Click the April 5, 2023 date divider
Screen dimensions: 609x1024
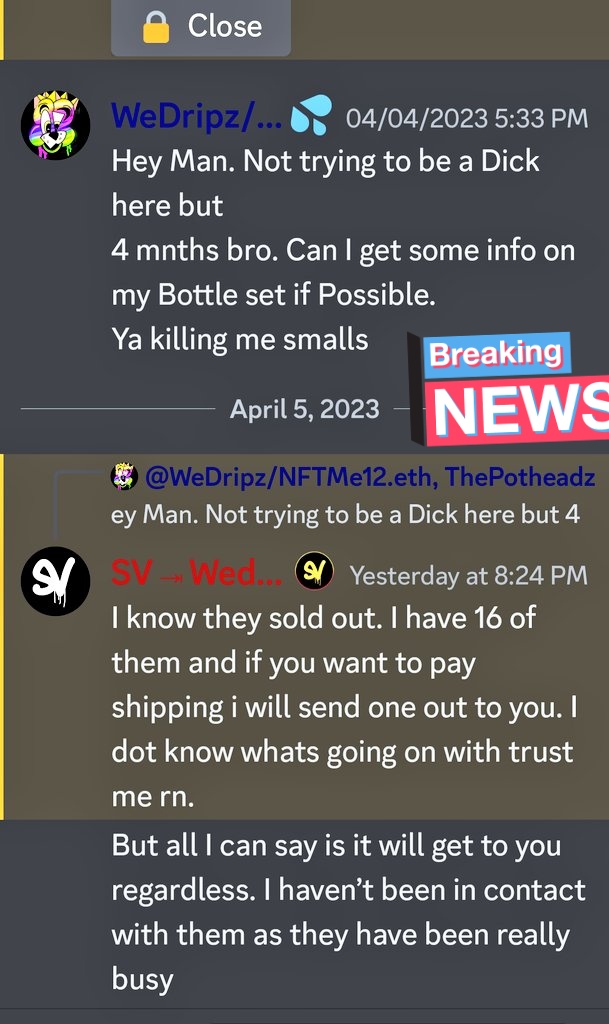[304, 409]
